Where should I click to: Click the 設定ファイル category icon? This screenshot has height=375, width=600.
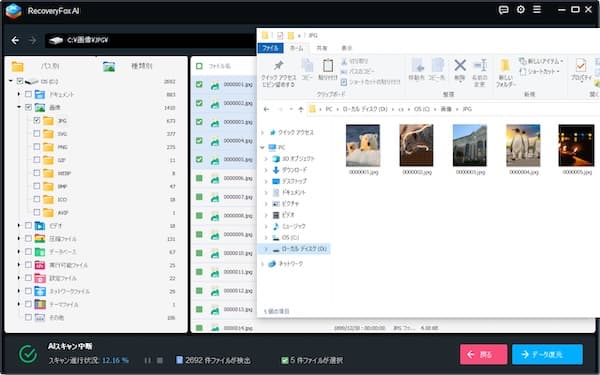[40, 278]
